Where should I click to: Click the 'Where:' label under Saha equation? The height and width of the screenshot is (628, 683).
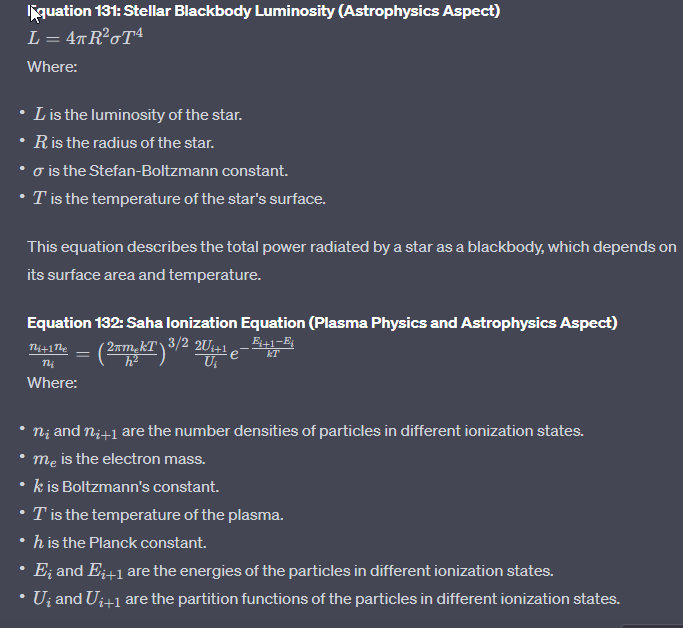(x=52, y=383)
